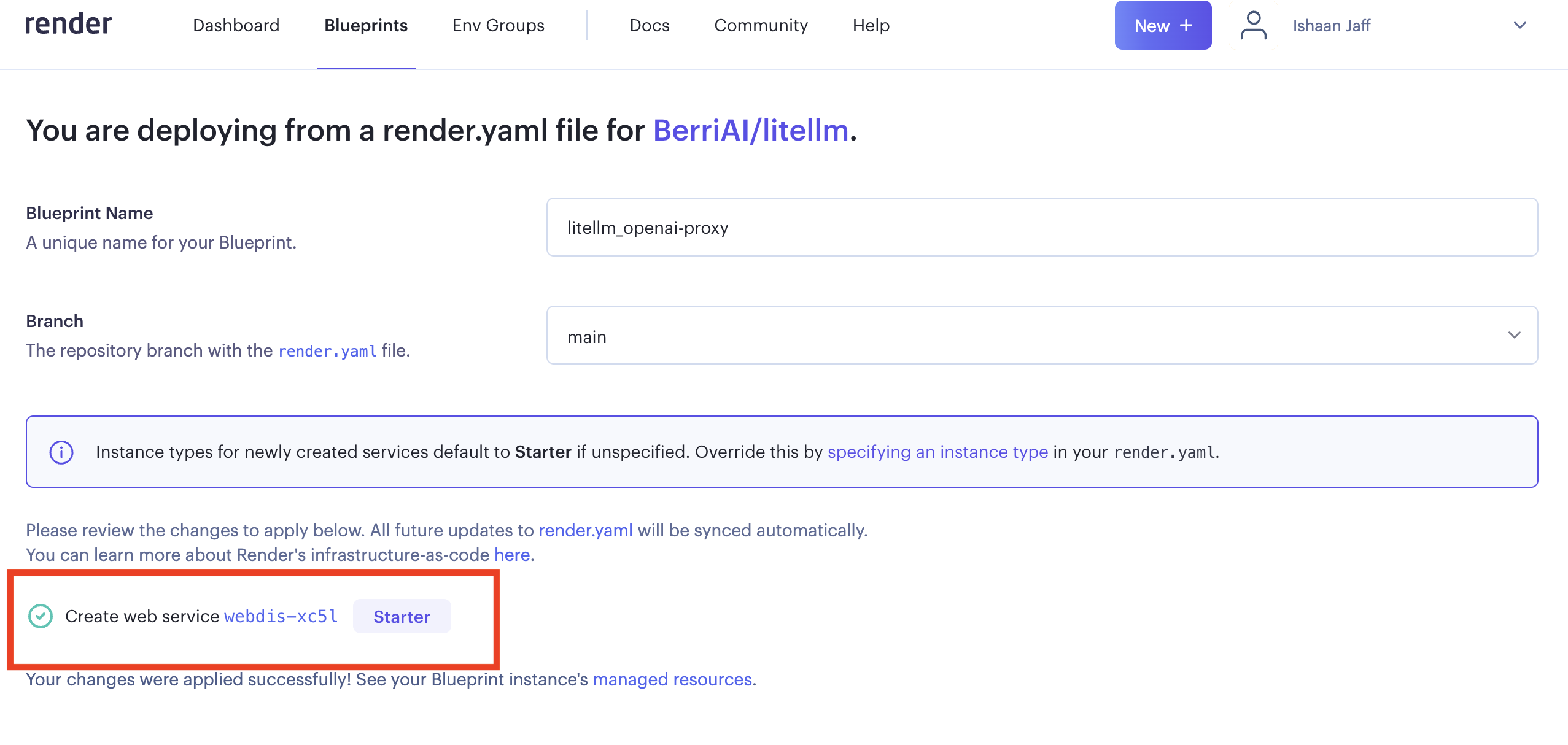The width and height of the screenshot is (1568, 745).
Task: Select the Blueprints tab
Action: click(366, 25)
